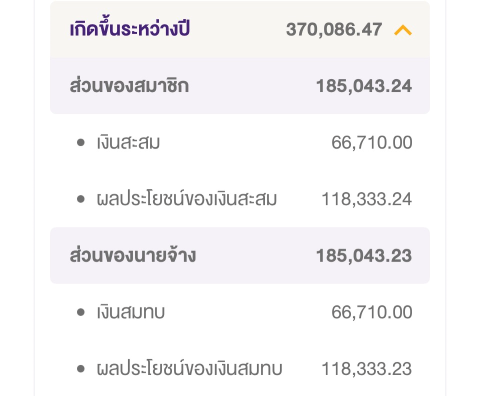This screenshot has height=396, width=480.
Task: Select the เงินสะสม item label
Action: pyautogui.click(x=128, y=142)
